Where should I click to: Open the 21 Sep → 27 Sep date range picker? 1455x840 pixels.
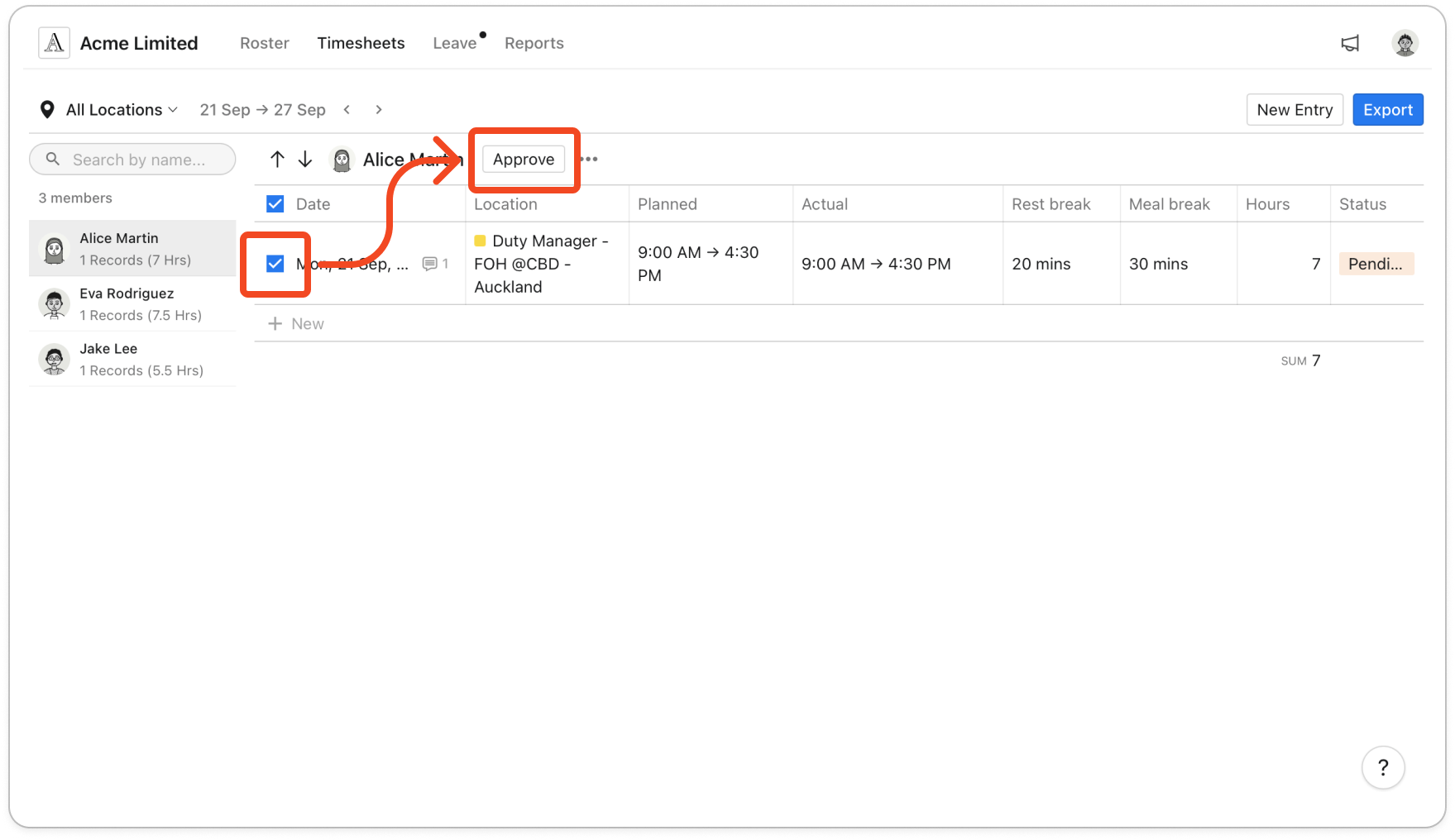pos(262,109)
